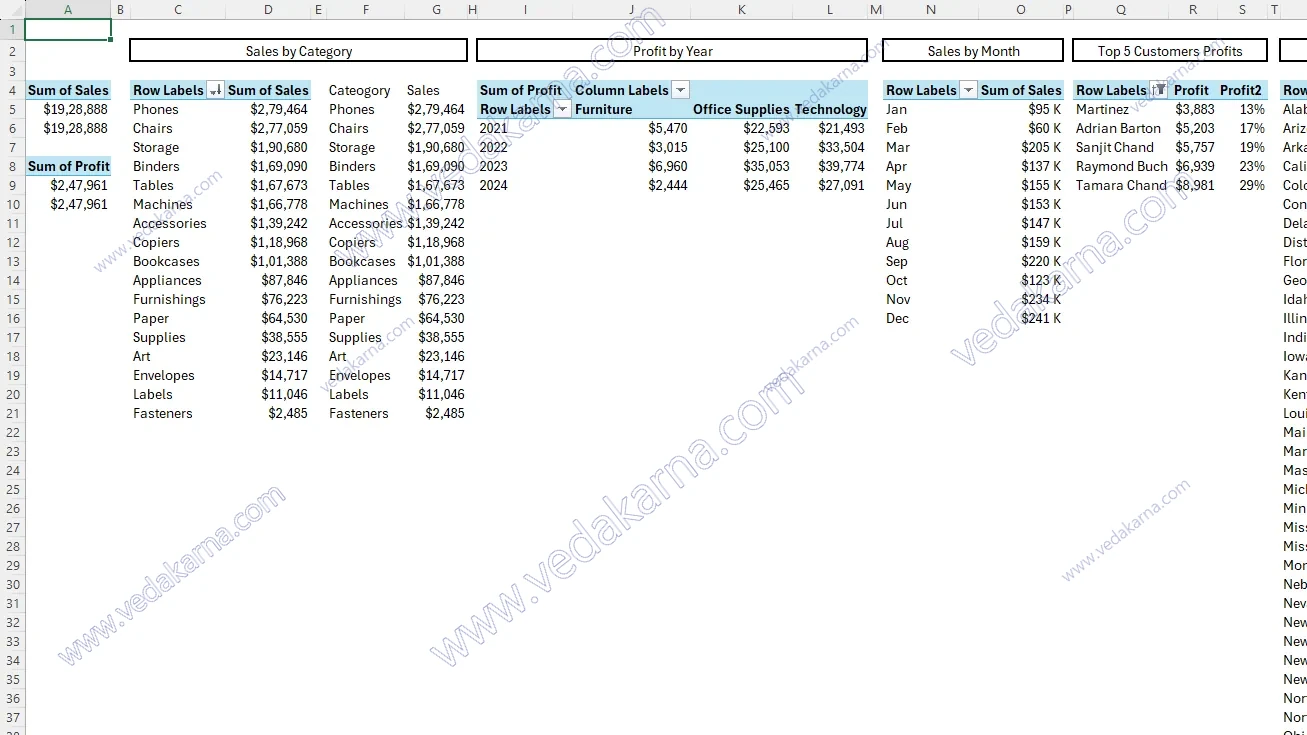This screenshot has height=735, width=1307.
Task: Select column J header
Action: pos(631,10)
